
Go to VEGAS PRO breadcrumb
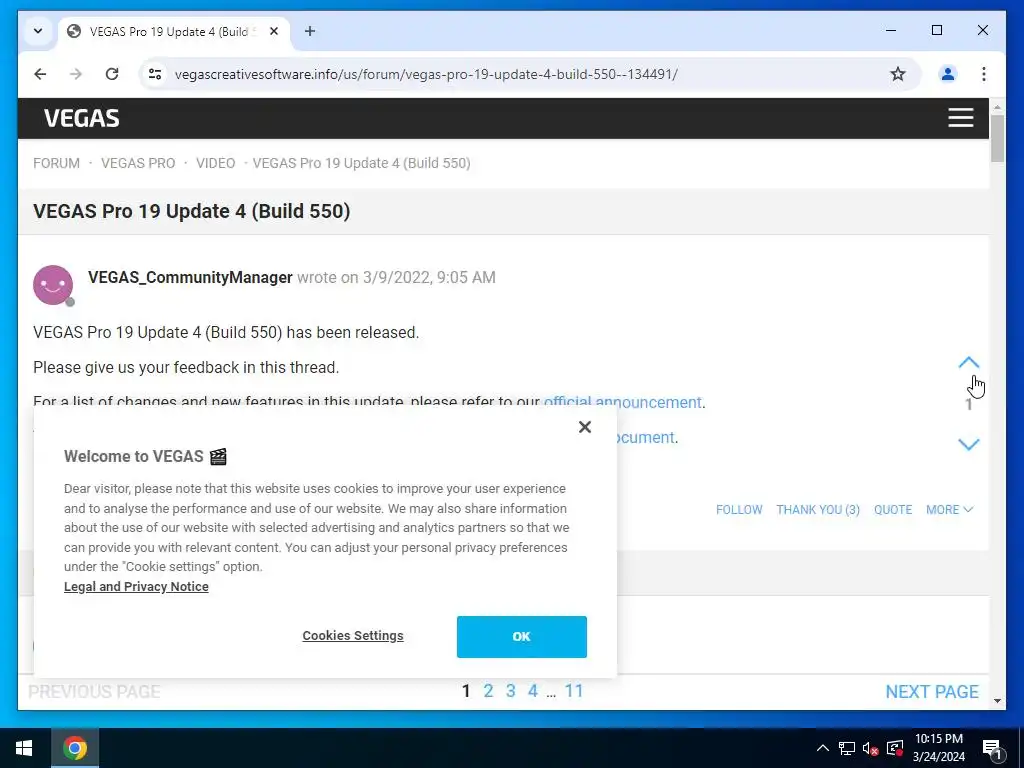(138, 163)
